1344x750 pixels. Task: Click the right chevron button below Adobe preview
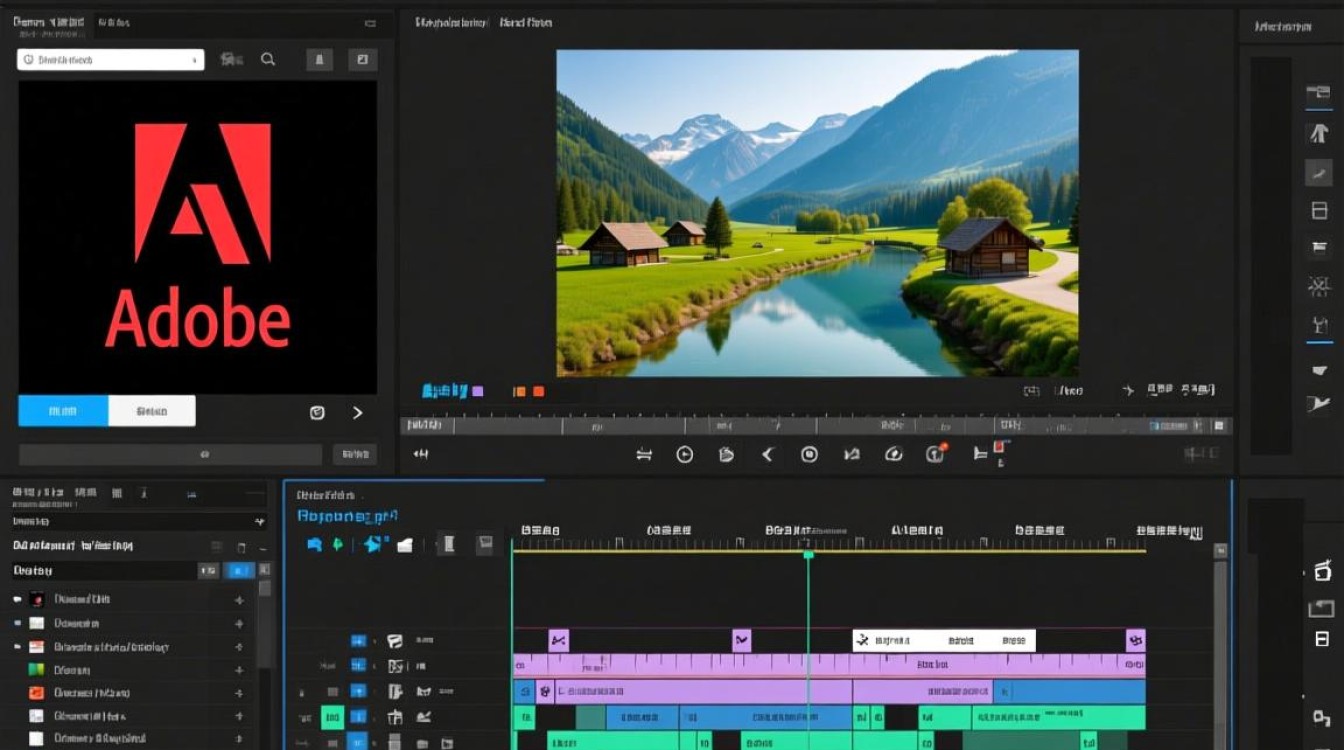pyautogui.click(x=358, y=412)
